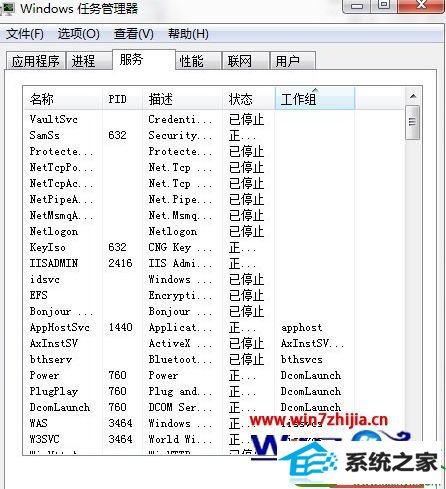Select the Protecte... service name
This screenshot has width=446, height=489.
tap(61, 151)
